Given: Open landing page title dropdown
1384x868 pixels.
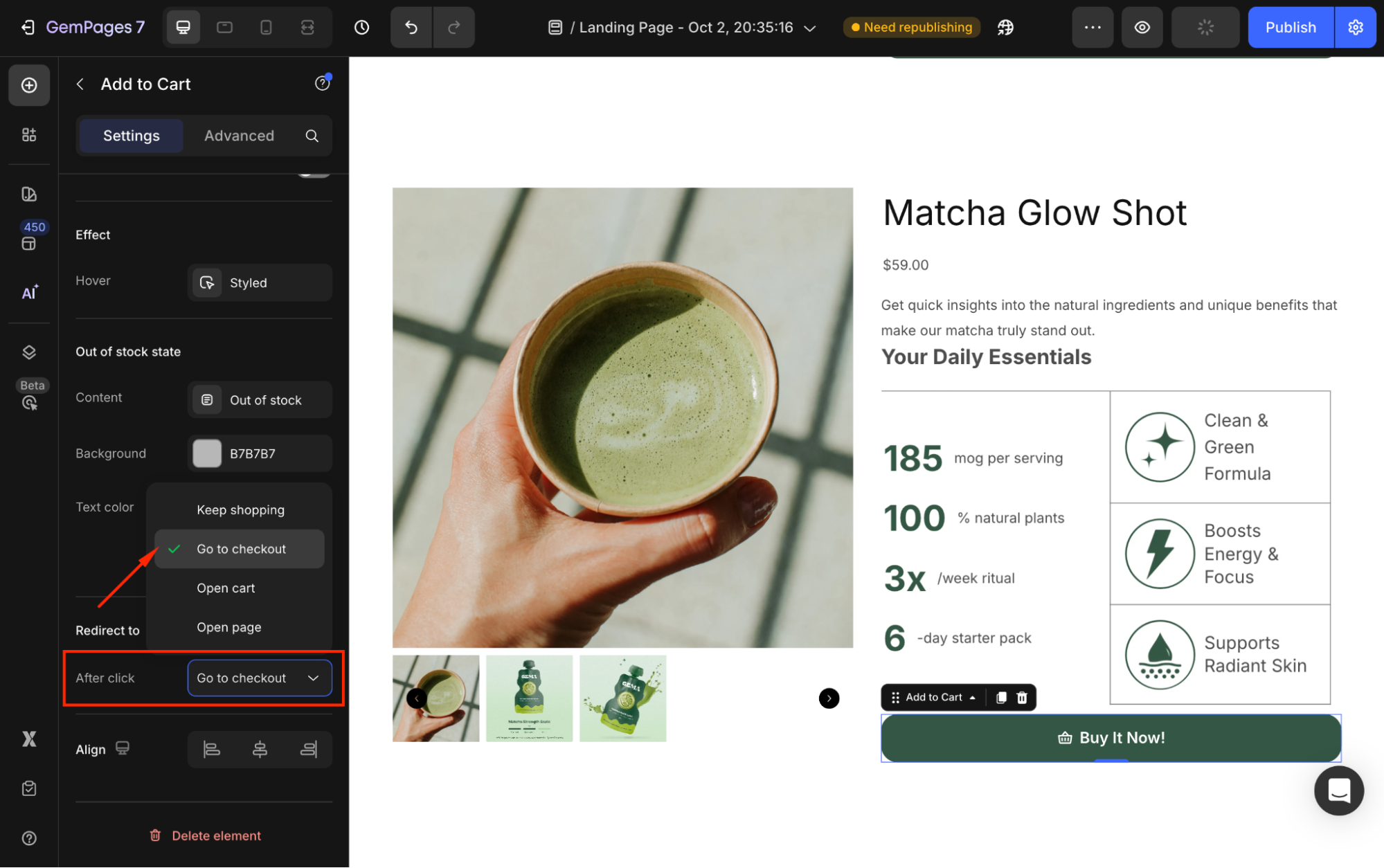Looking at the screenshot, I should [809, 28].
